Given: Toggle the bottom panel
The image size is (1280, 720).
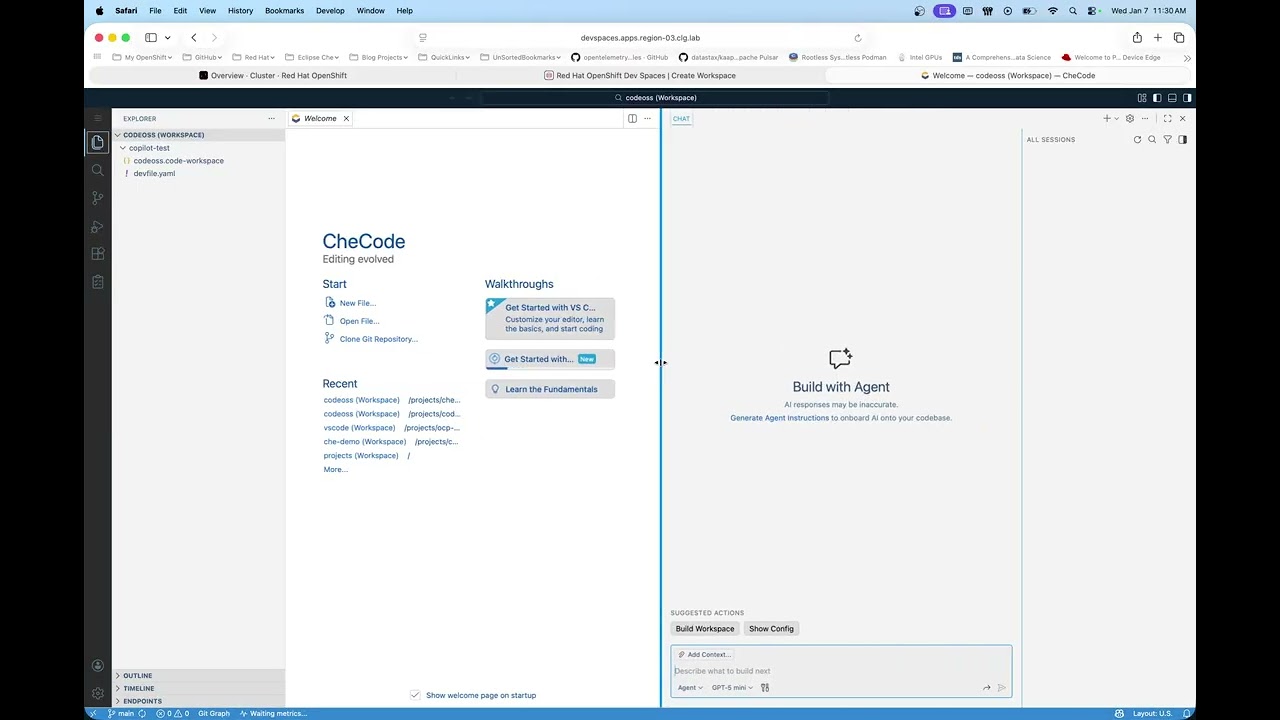Looking at the screenshot, I should (x=1172, y=98).
